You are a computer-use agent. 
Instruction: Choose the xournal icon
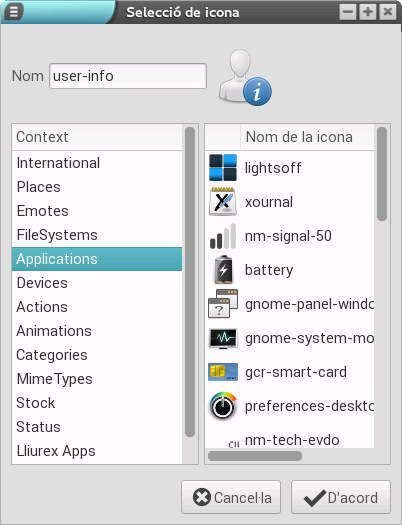(223, 202)
